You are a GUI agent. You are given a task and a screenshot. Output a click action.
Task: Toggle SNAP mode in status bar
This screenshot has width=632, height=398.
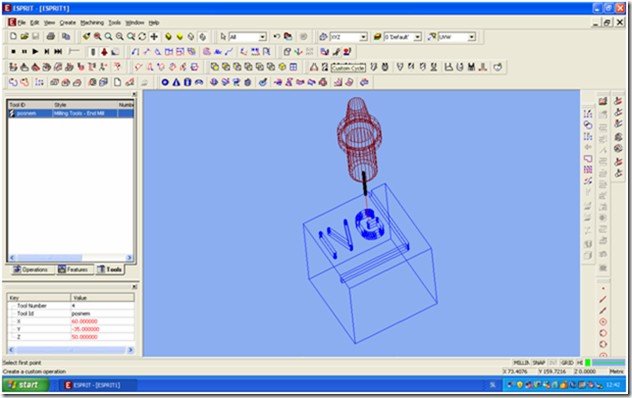538,363
